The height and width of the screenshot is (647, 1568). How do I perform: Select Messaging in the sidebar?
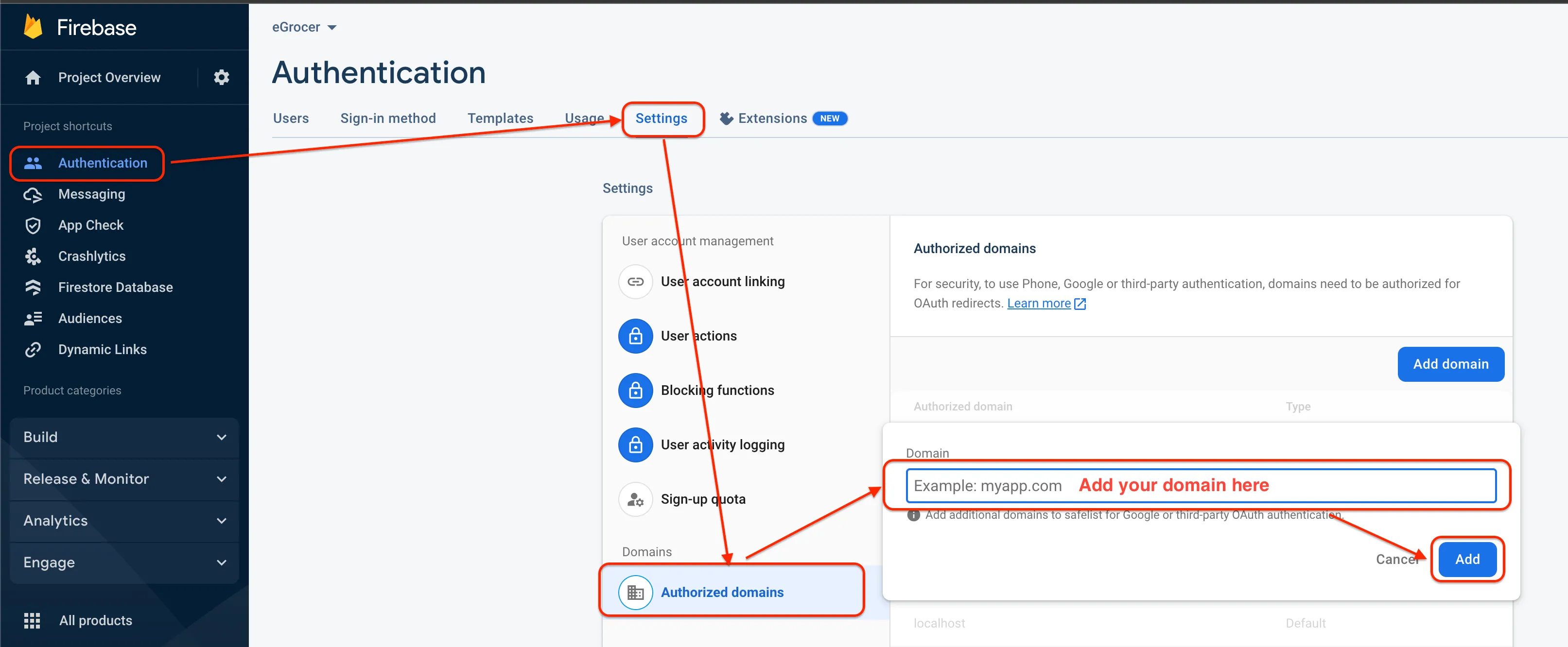pos(92,195)
